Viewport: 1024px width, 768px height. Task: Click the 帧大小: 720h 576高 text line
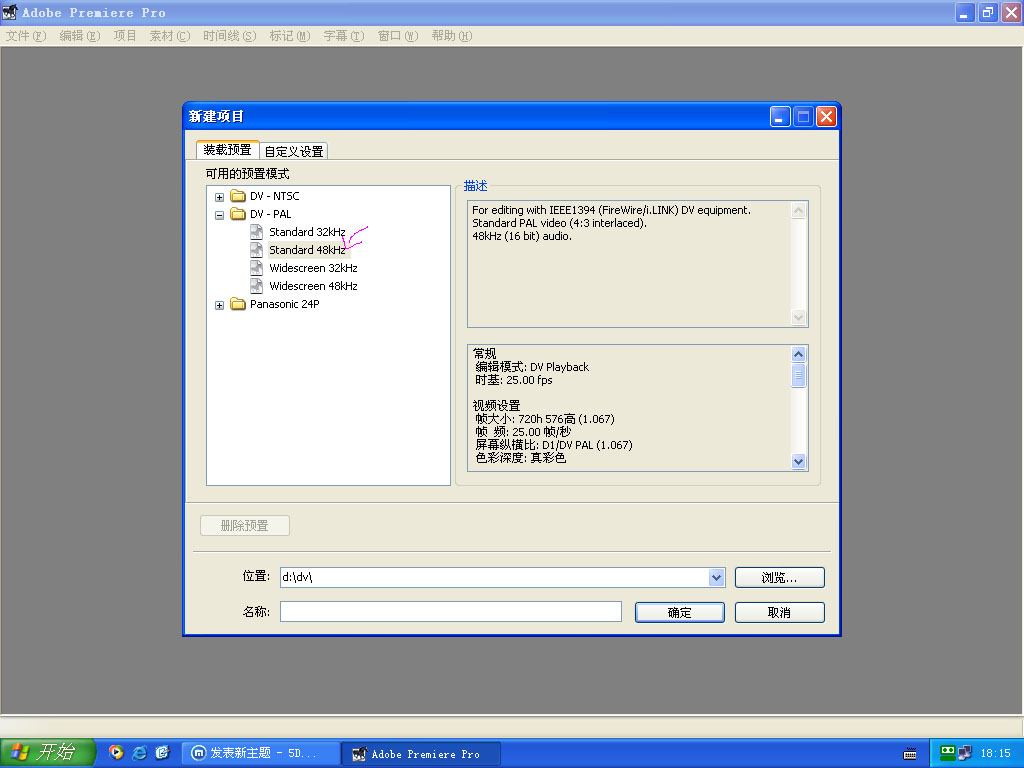click(x=545, y=419)
